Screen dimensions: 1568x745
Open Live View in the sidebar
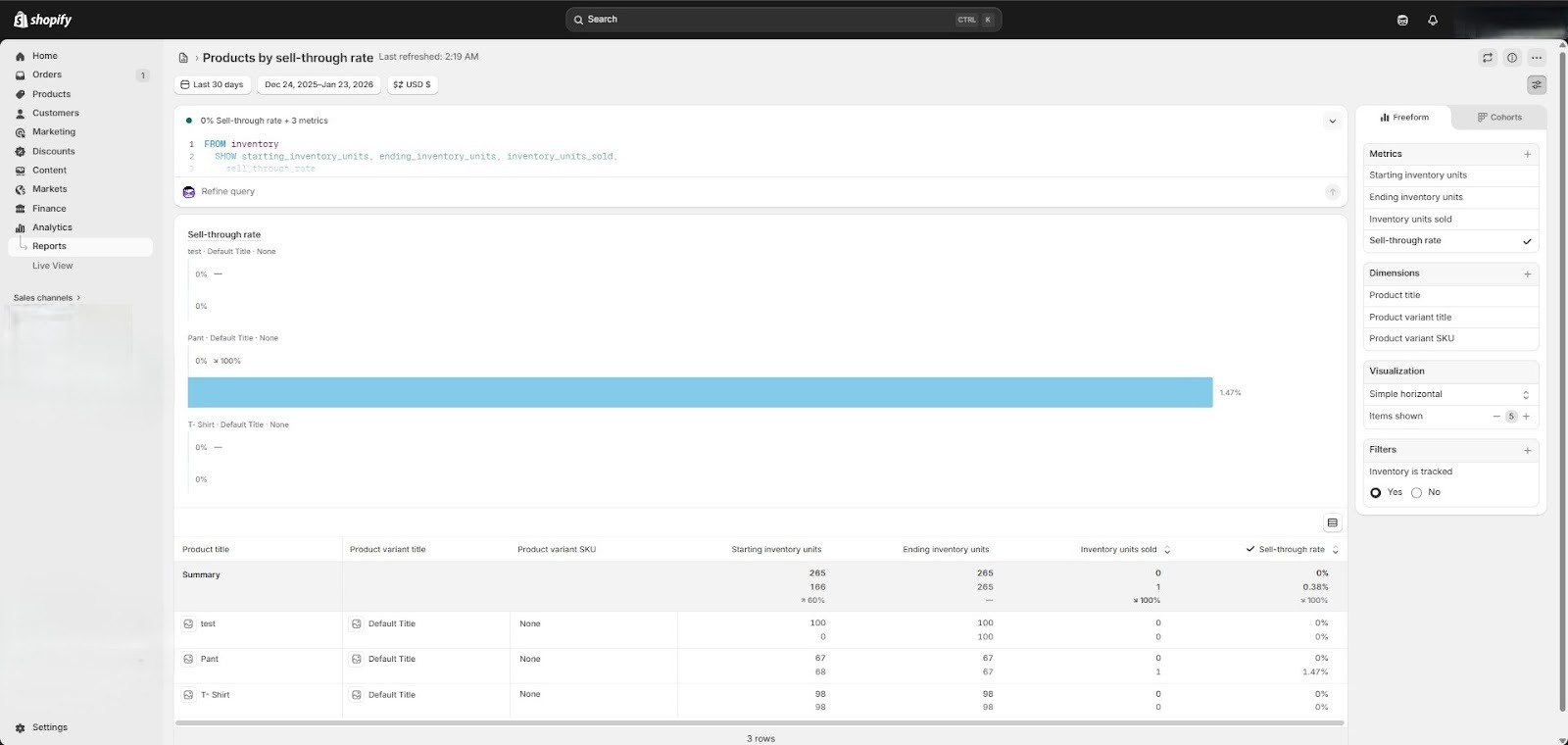pyautogui.click(x=53, y=266)
